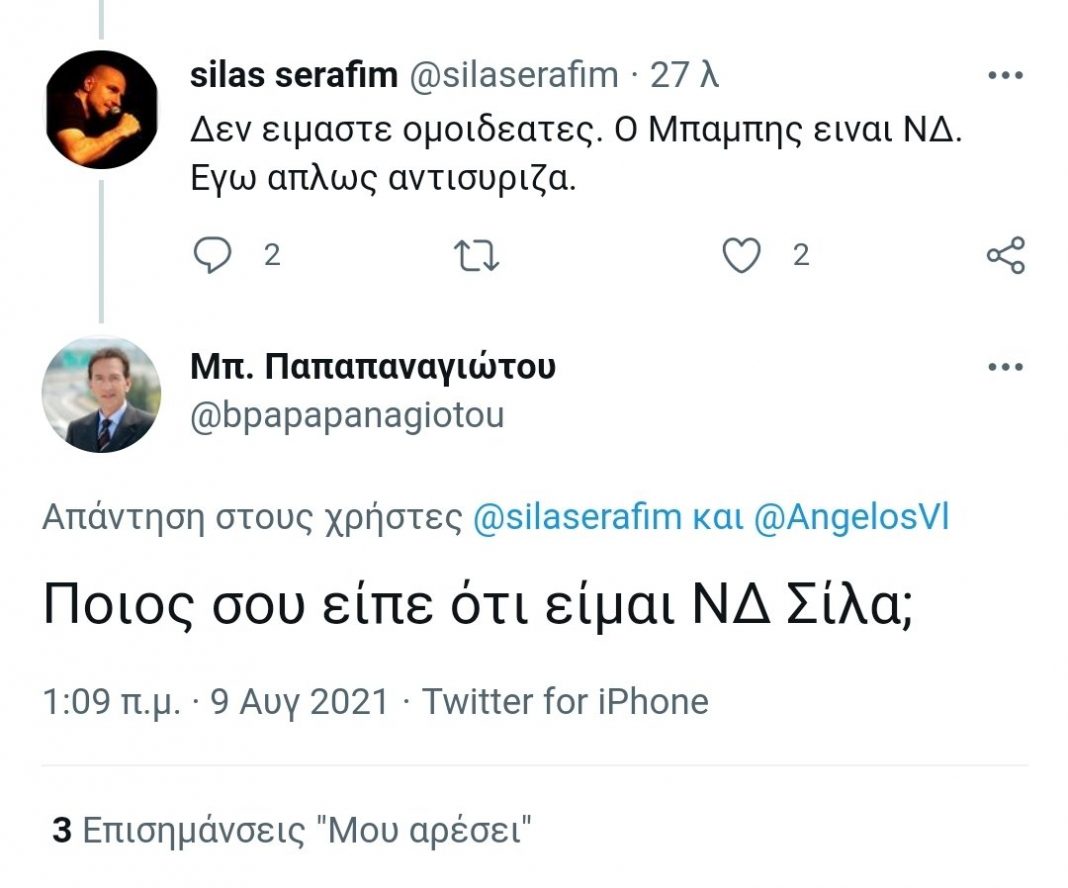1068x888 pixels.
Task: Open more options on Παπαπαναγιώτου's reply
Action: 1005,367
